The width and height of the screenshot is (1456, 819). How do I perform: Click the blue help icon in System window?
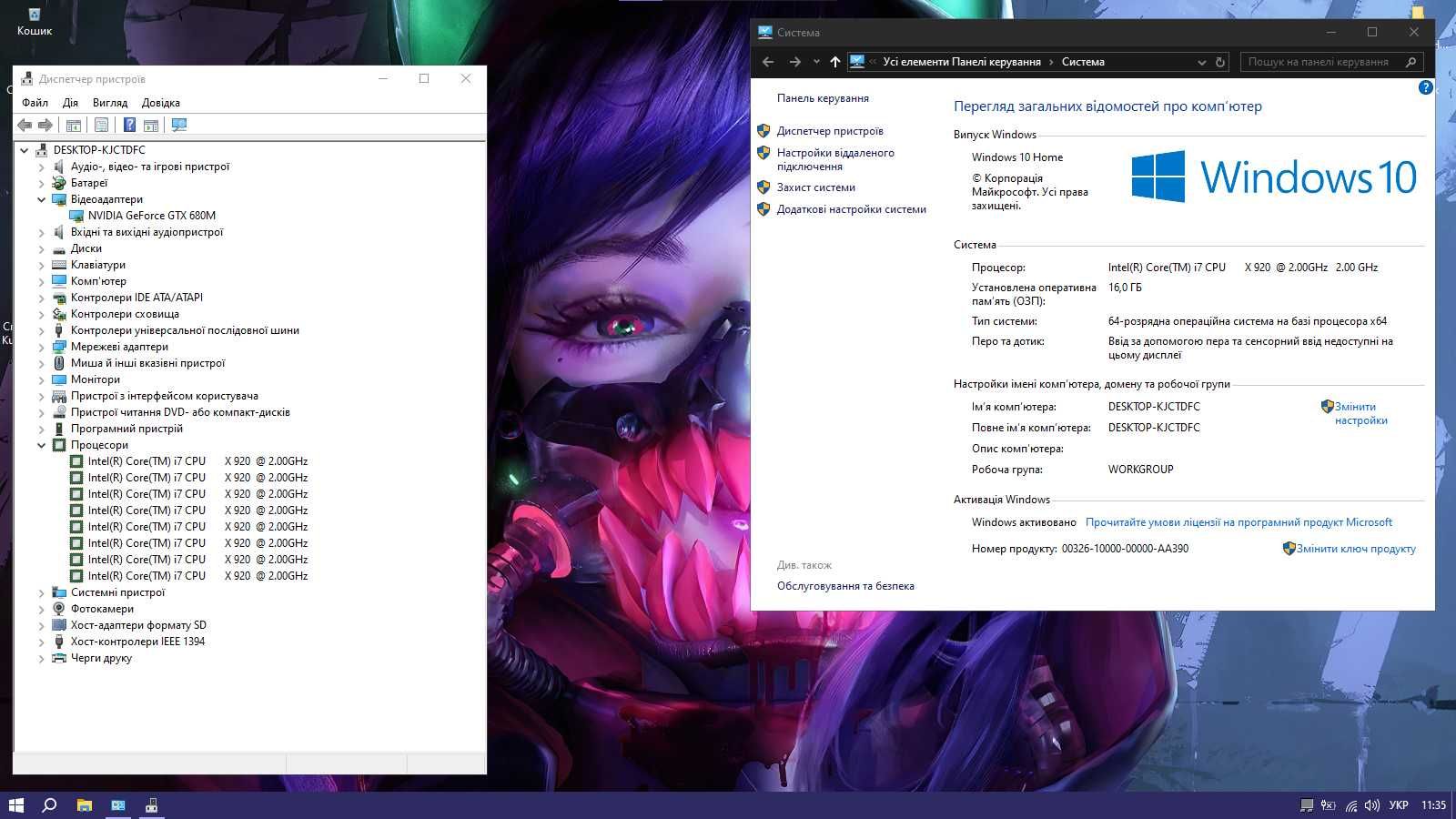pos(1425,87)
